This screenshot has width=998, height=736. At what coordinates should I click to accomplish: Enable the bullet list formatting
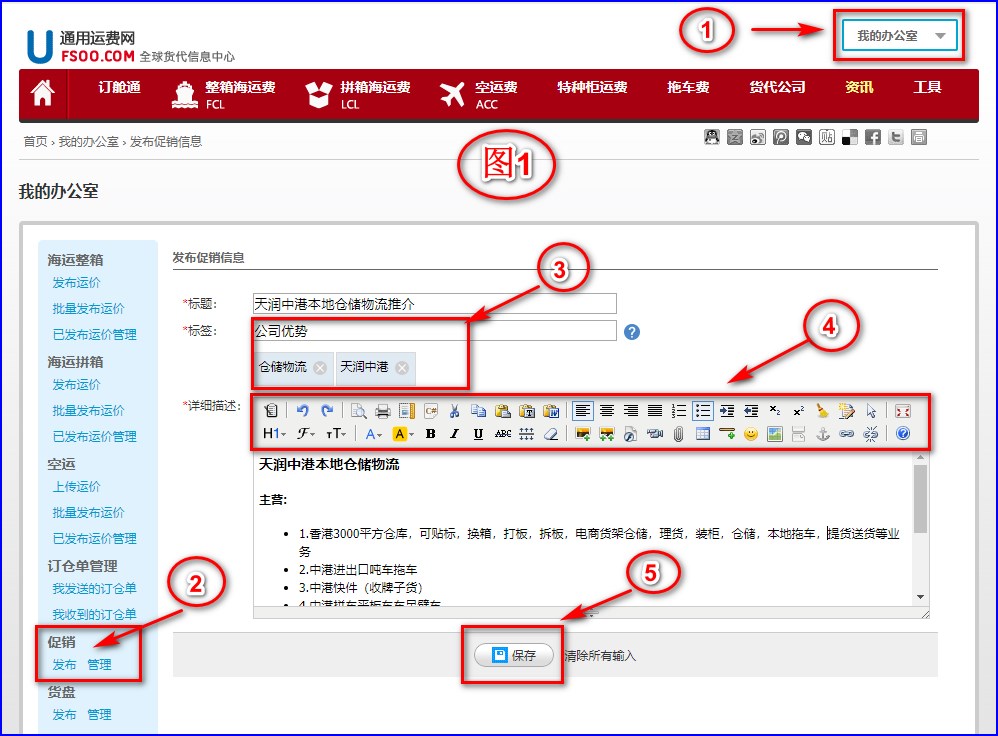[701, 410]
